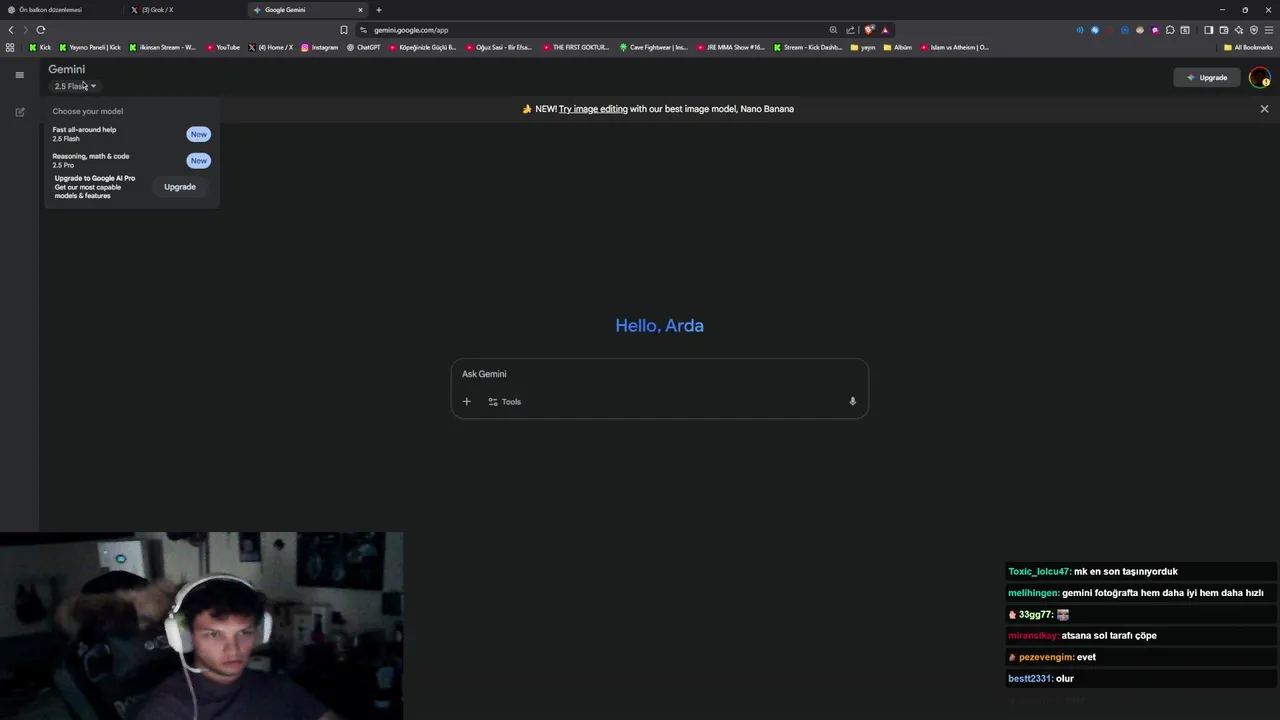The width and height of the screenshot is (1280, 720).
Task: Open the Try image editing link
Action: tap(593, 109)
